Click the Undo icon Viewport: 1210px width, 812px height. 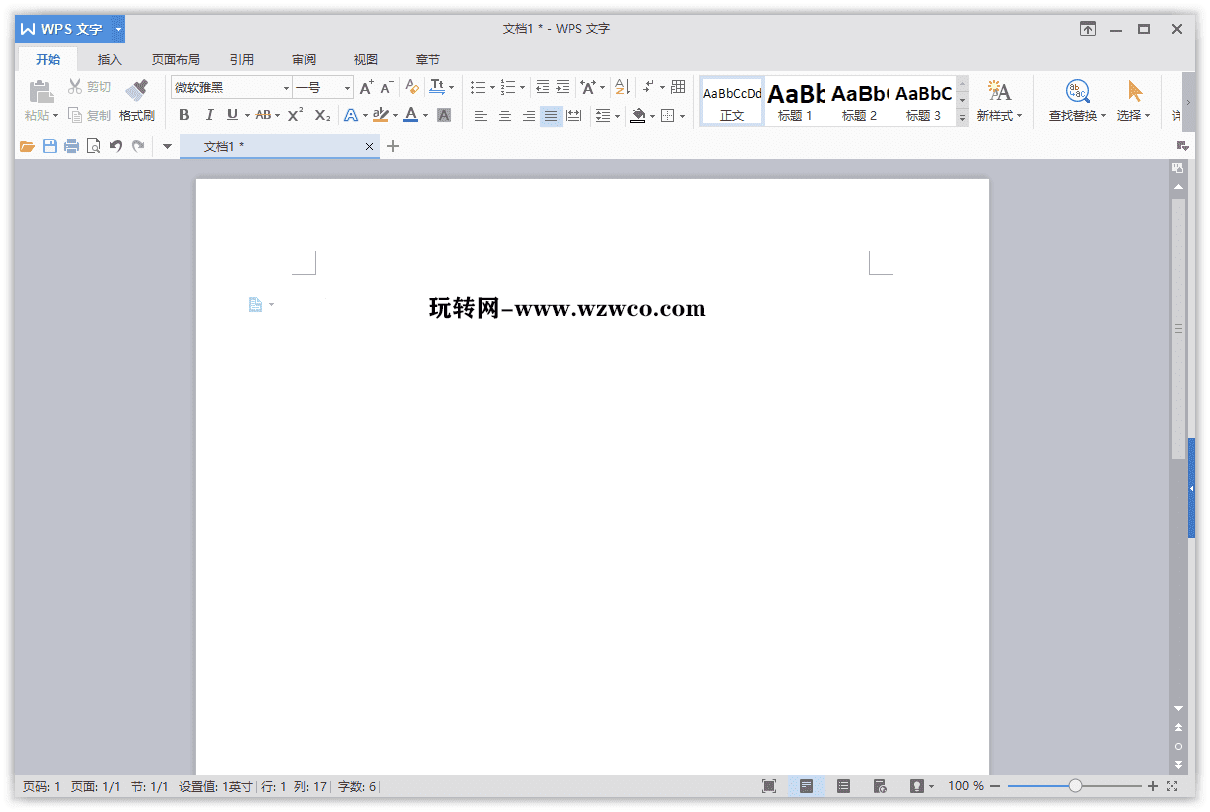pos(115,146)
